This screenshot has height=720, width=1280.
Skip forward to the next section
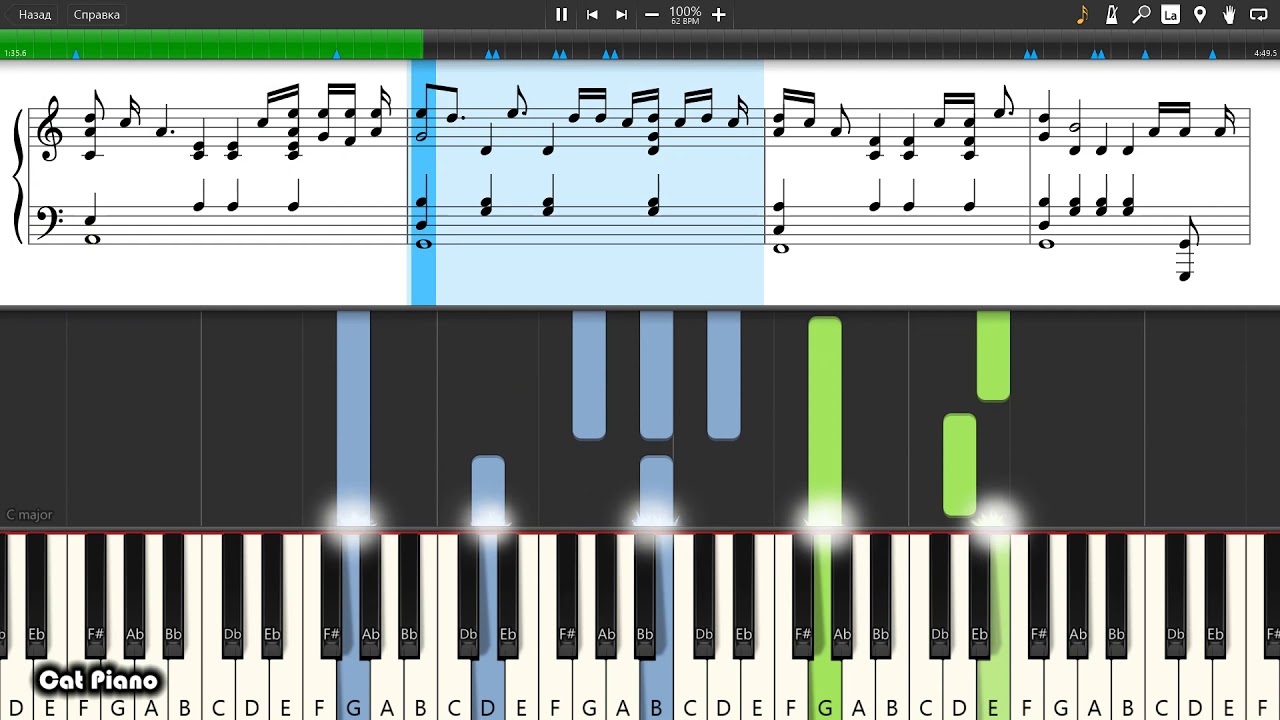click(622, 14)
